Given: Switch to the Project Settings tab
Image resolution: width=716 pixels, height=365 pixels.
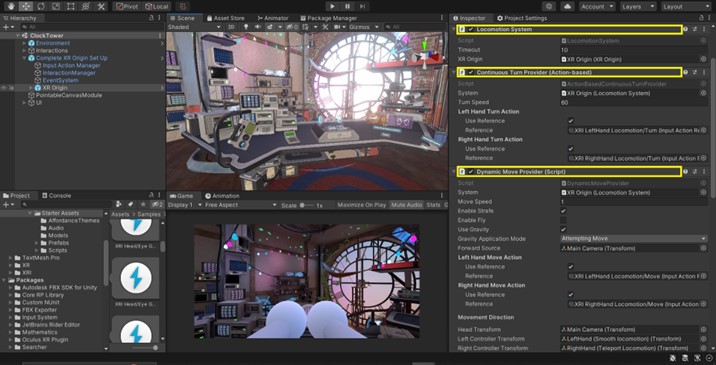Looking at the screenshot, I should click(x=521, y=18).
